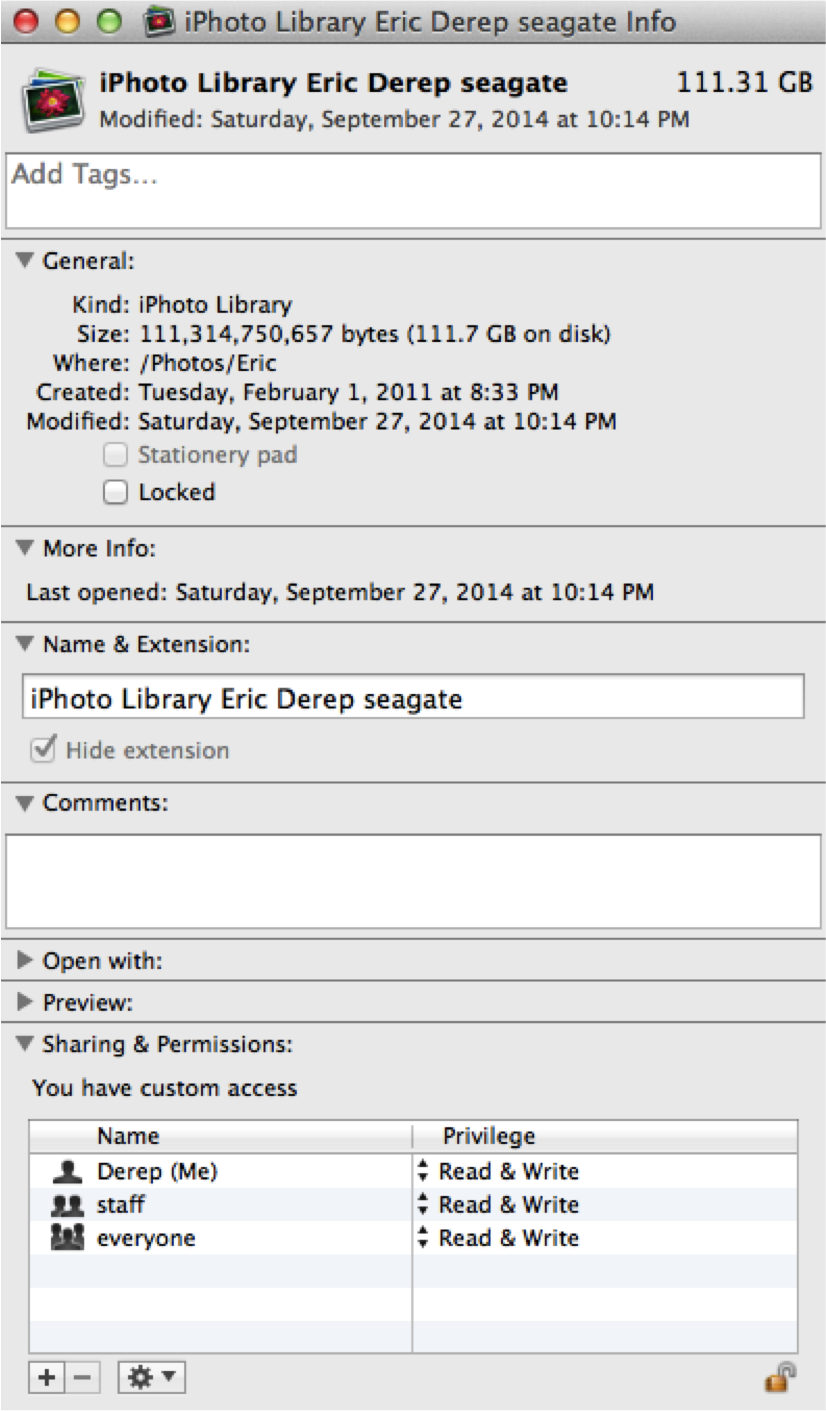Click the Add Tags field
Image resolution: width=826 pixels, height=1411 pixels.
(x=413, y=191)
